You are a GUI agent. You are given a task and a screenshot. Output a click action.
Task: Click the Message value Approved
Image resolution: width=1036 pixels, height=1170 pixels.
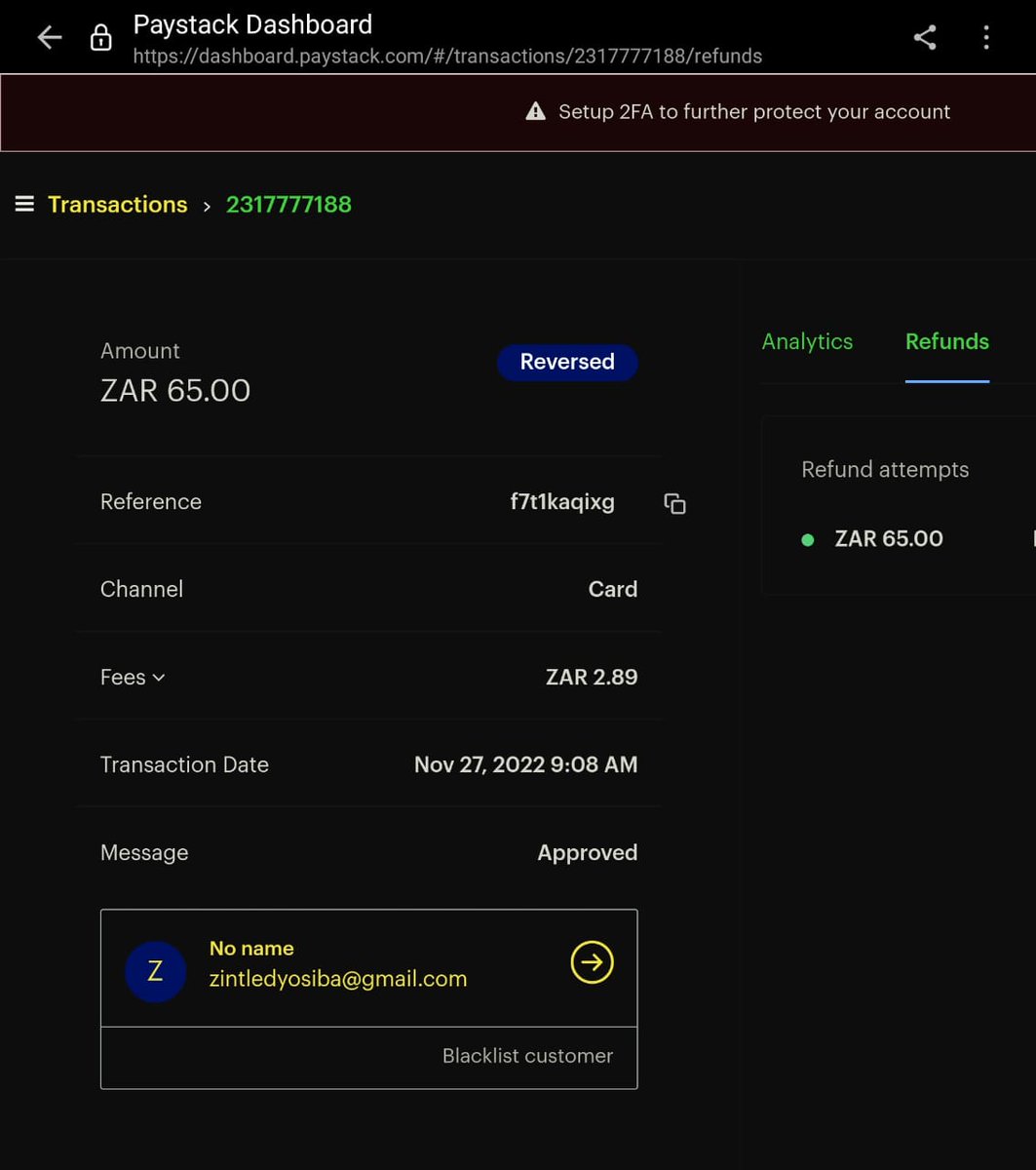pos(588,853)
